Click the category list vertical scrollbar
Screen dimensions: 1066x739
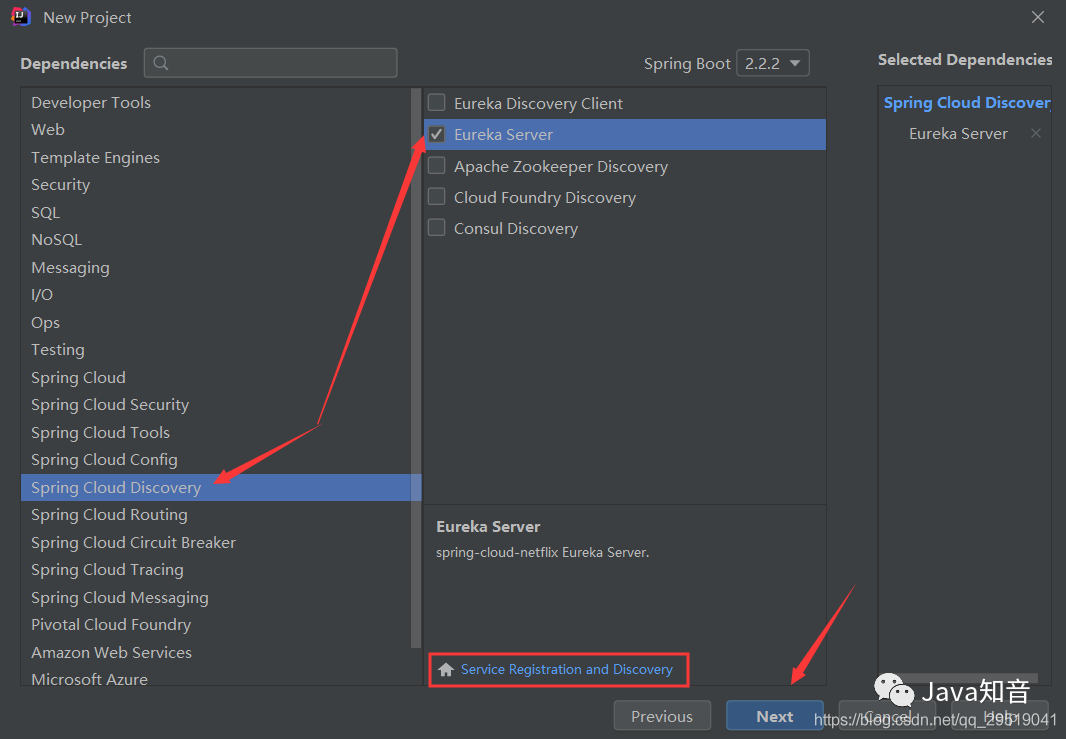(x=416, y=367)
